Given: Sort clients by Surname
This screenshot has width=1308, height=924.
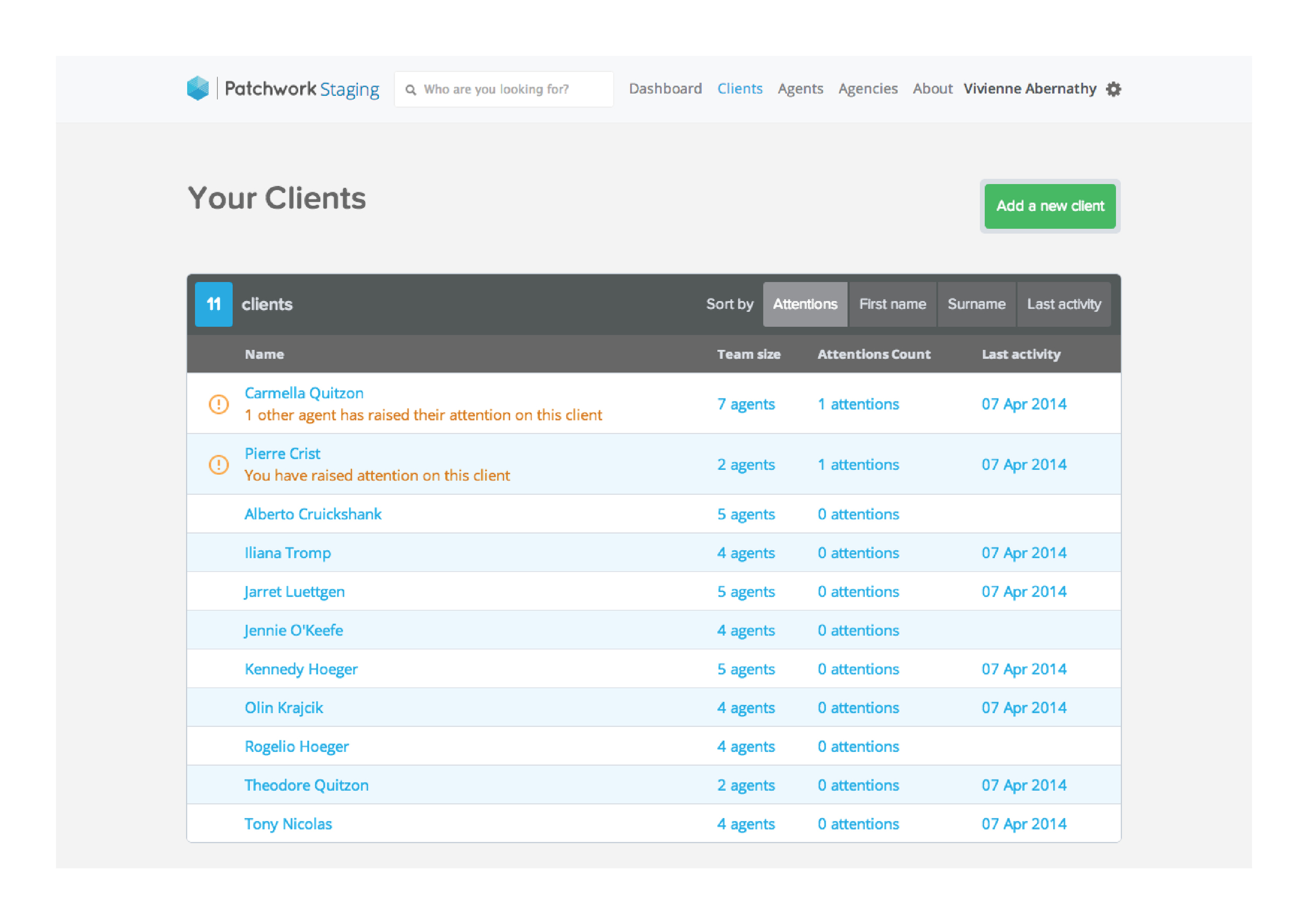Looking at the screenshot, I should 976,304.
